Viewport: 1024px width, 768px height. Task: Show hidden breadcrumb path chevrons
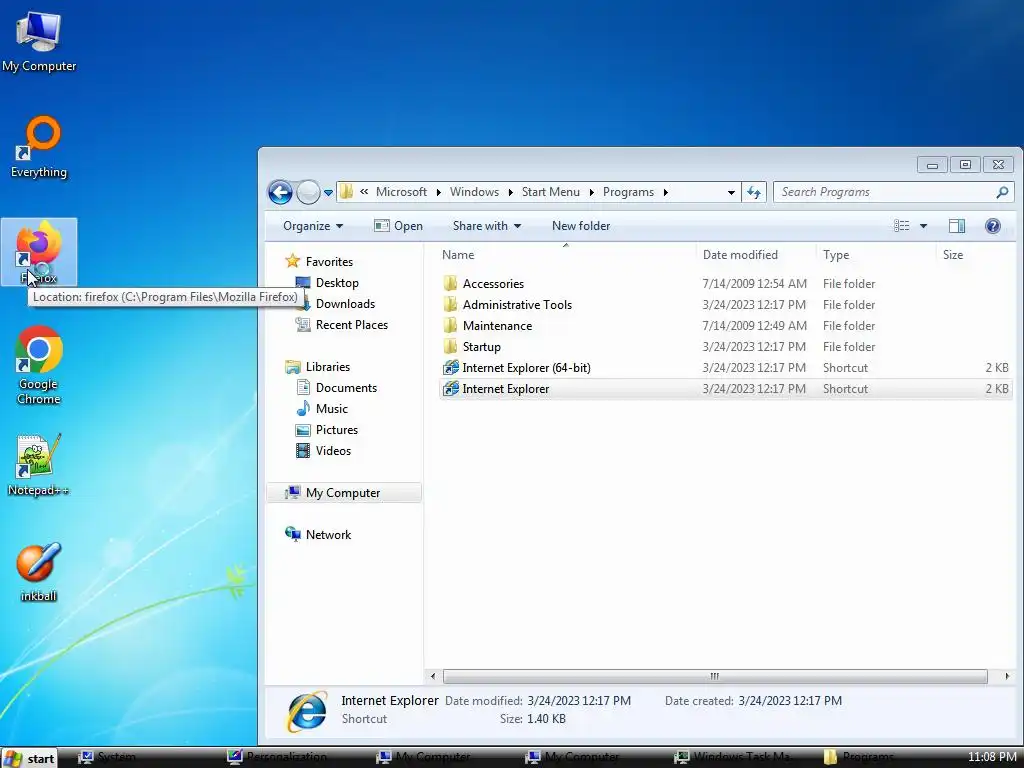(364, 192)
